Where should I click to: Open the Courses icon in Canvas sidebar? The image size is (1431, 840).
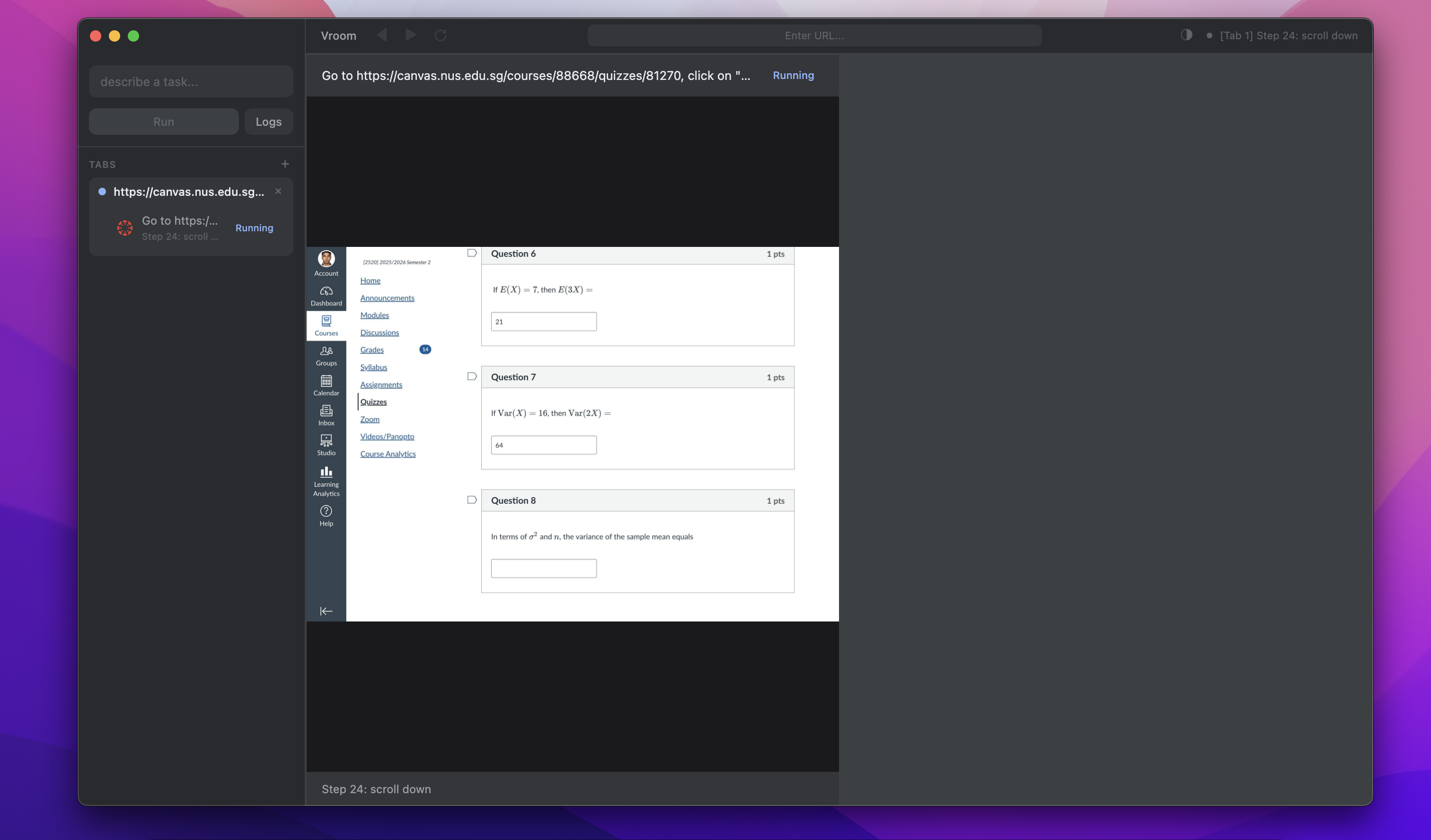click(326, 323)
